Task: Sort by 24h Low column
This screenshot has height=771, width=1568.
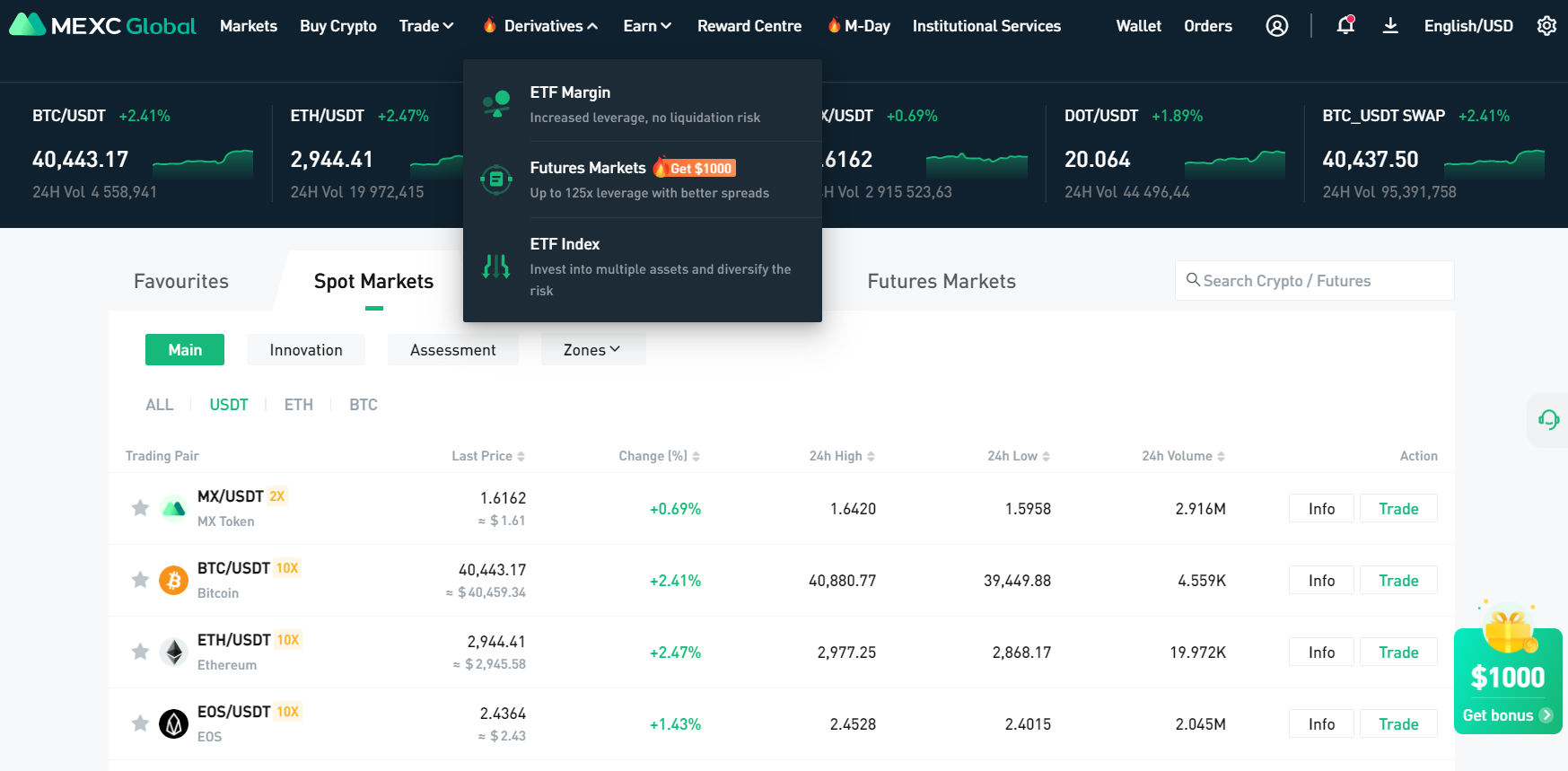Action: 1019,456
